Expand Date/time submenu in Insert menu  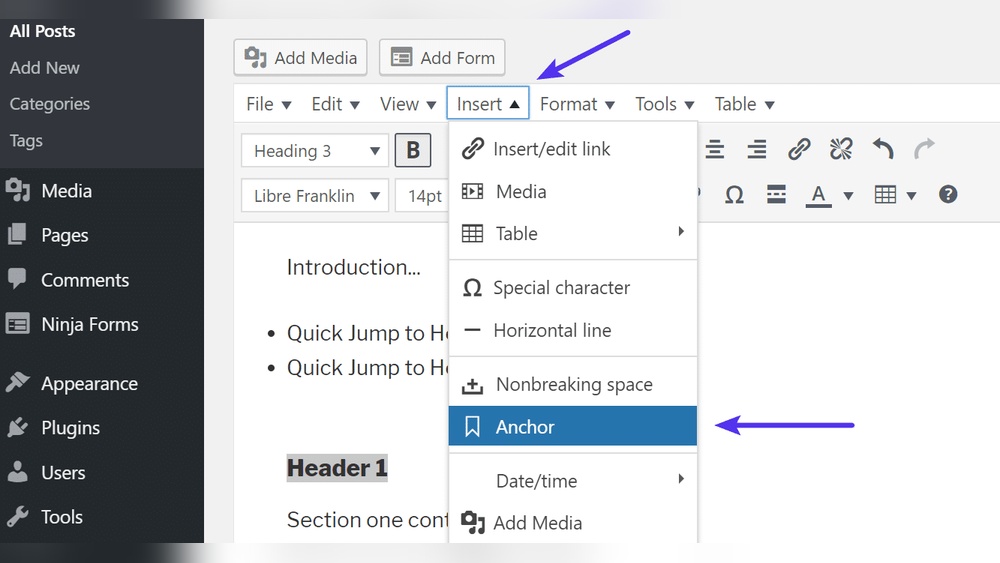tap(573, 481)
